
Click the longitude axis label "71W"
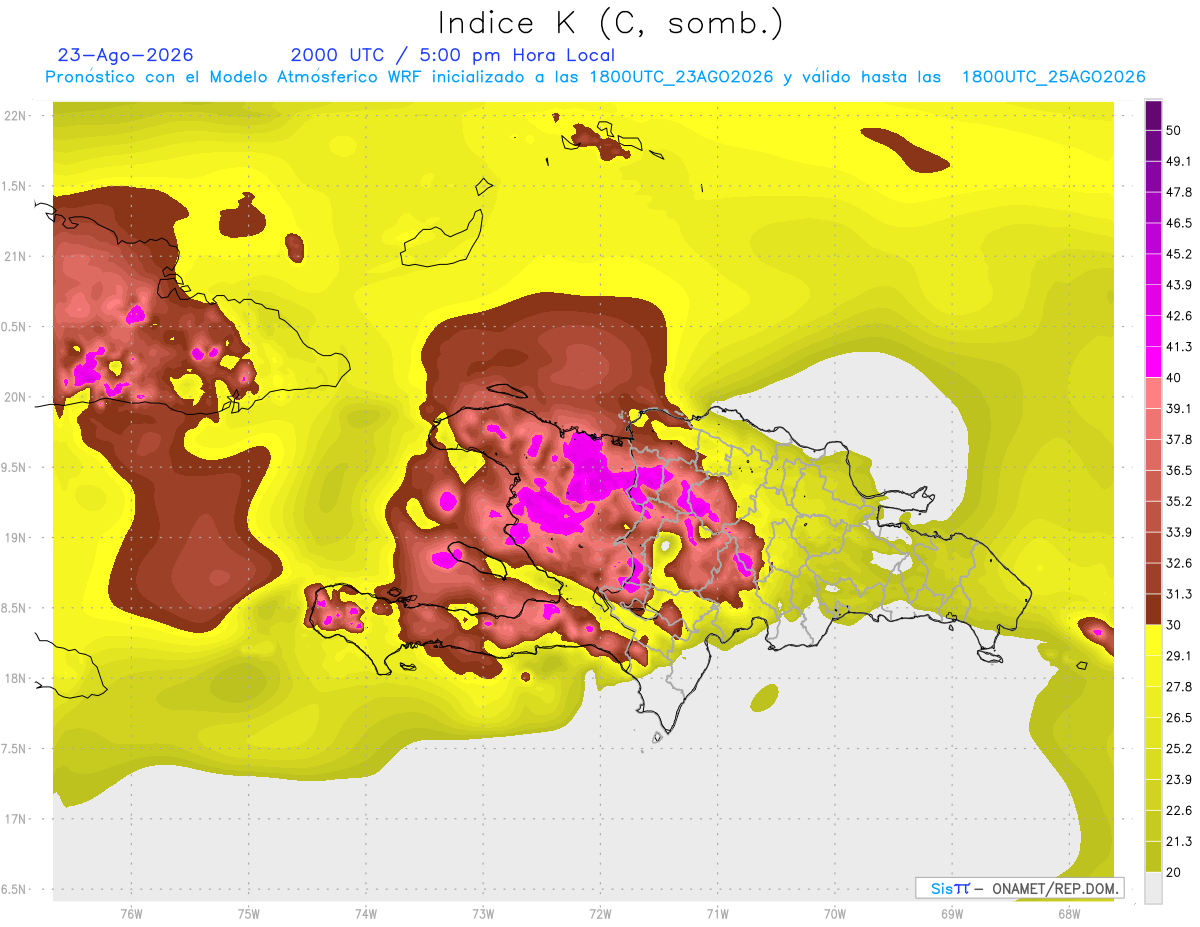click(x=717, y=914)
